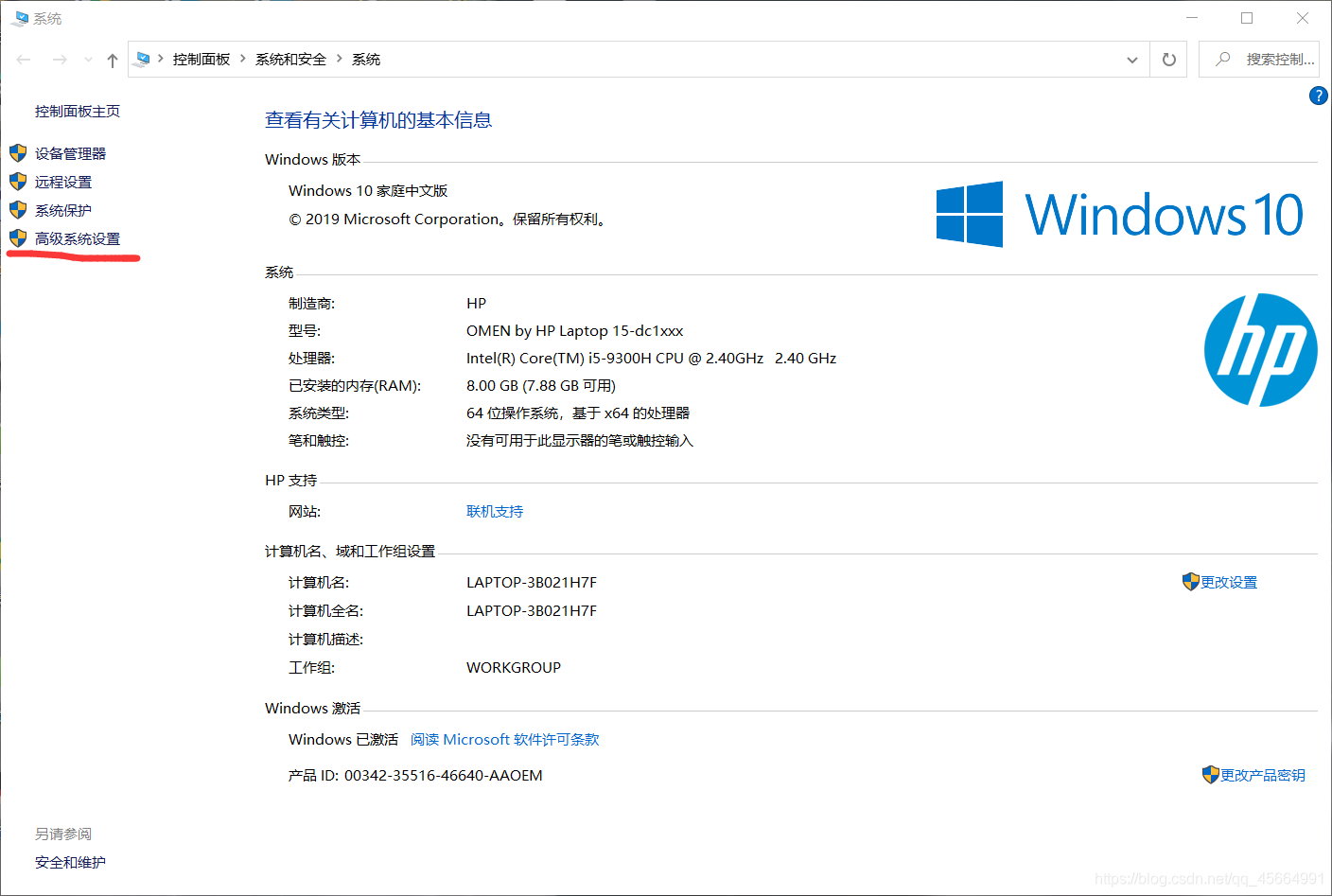Screen dimensions: 1332x896
Task: Maximize the 系统 window
Action: [1247, 18]
